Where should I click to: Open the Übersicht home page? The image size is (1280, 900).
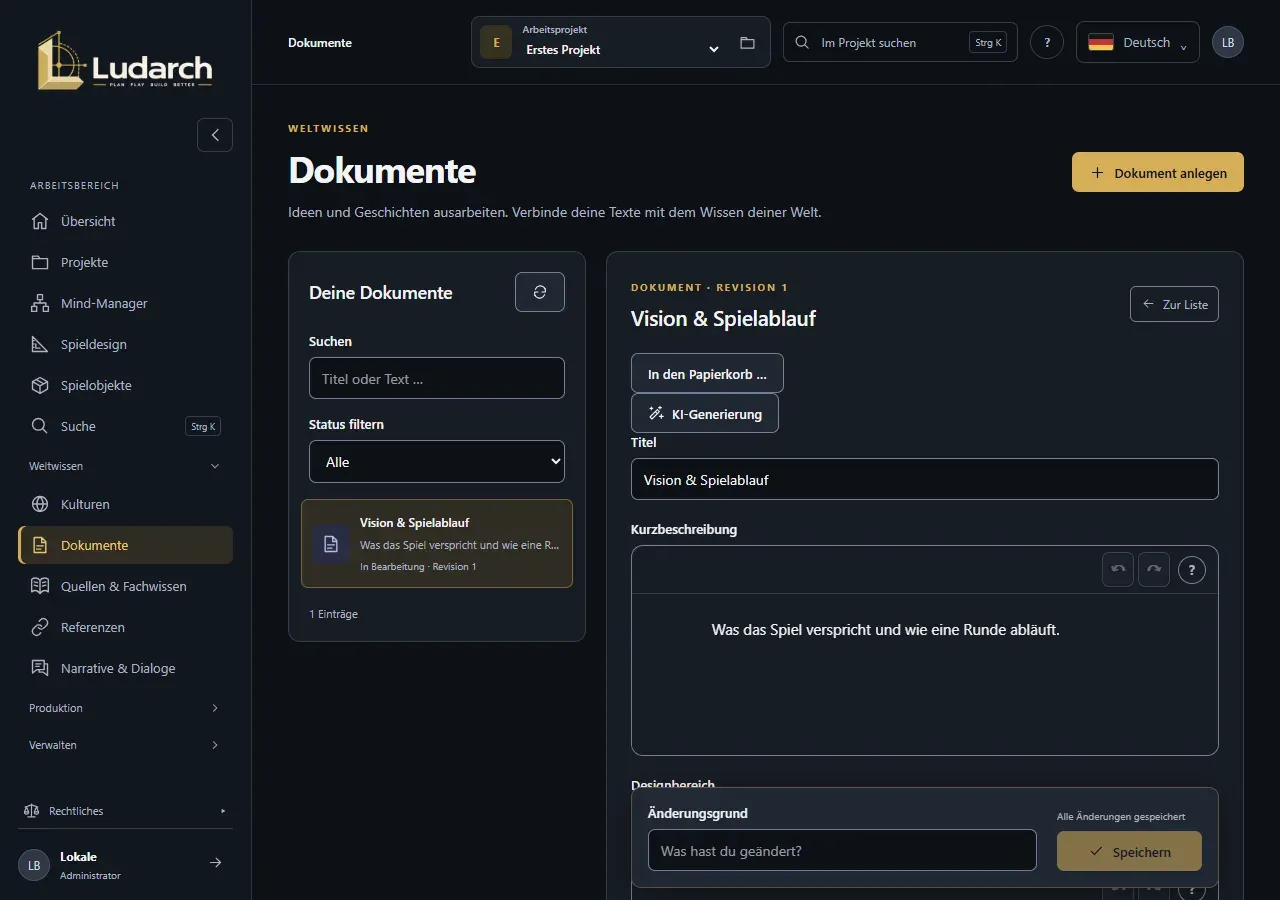tap(125, 221)
